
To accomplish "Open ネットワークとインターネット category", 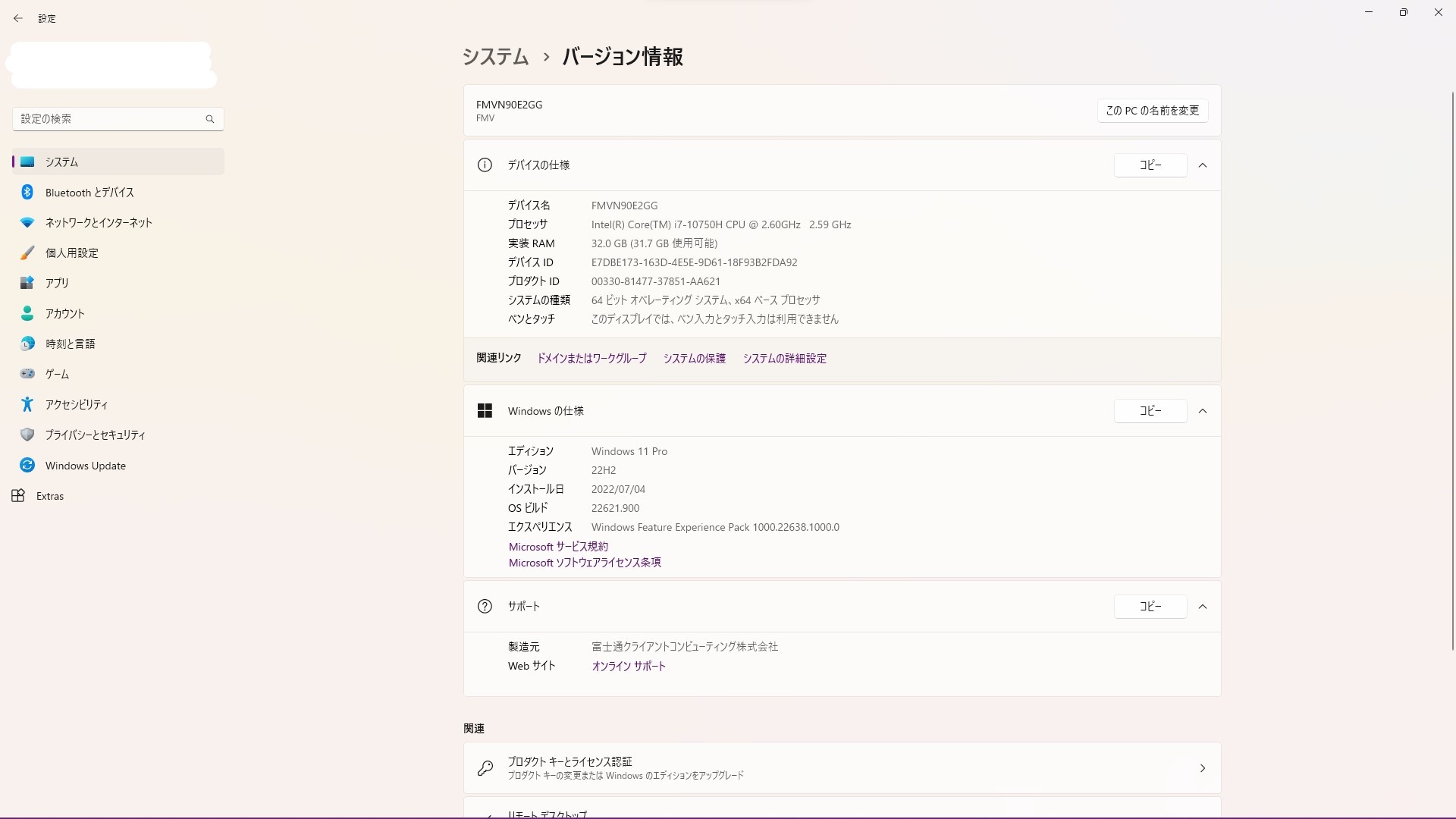I will click(118, 222).
